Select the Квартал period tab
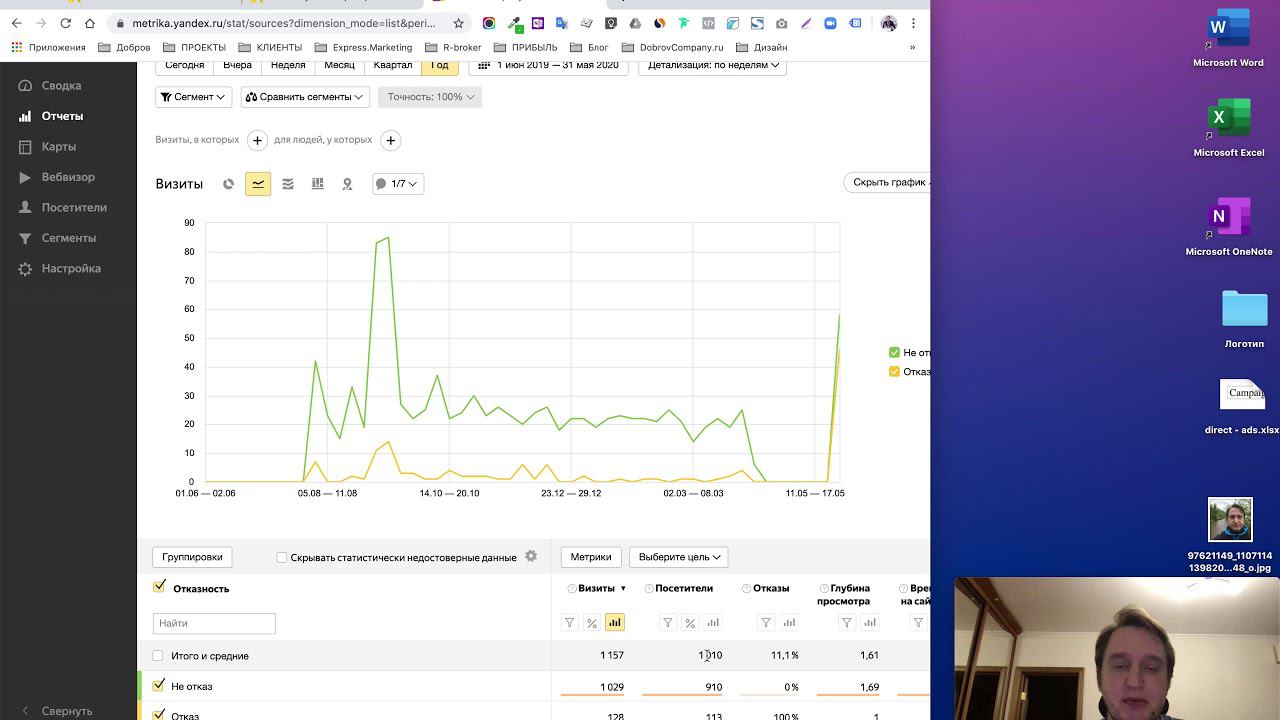 (x=393, y=66)
